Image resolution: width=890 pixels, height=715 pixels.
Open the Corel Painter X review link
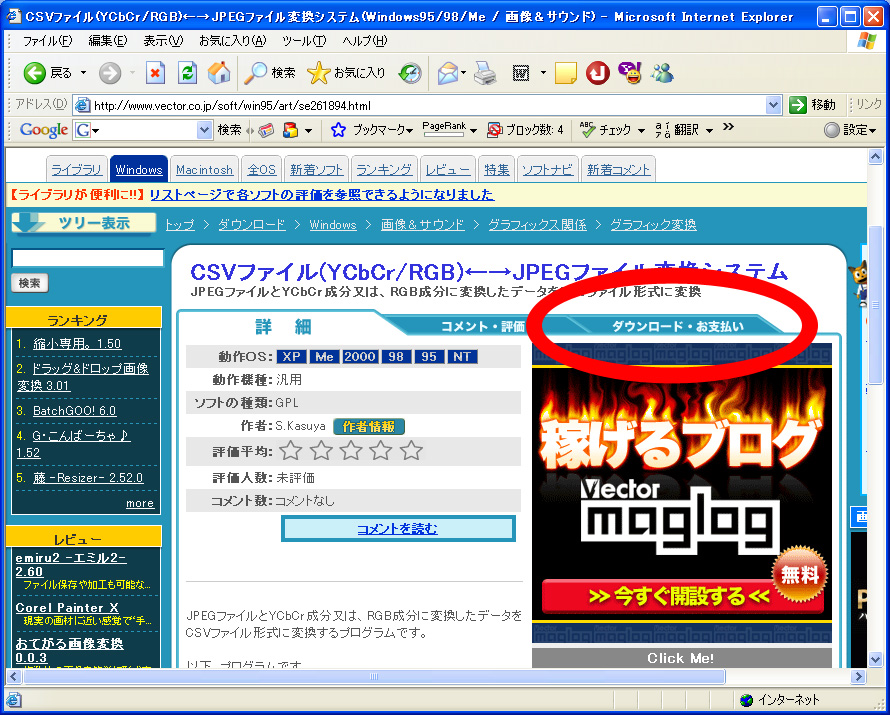click(67, 608)
